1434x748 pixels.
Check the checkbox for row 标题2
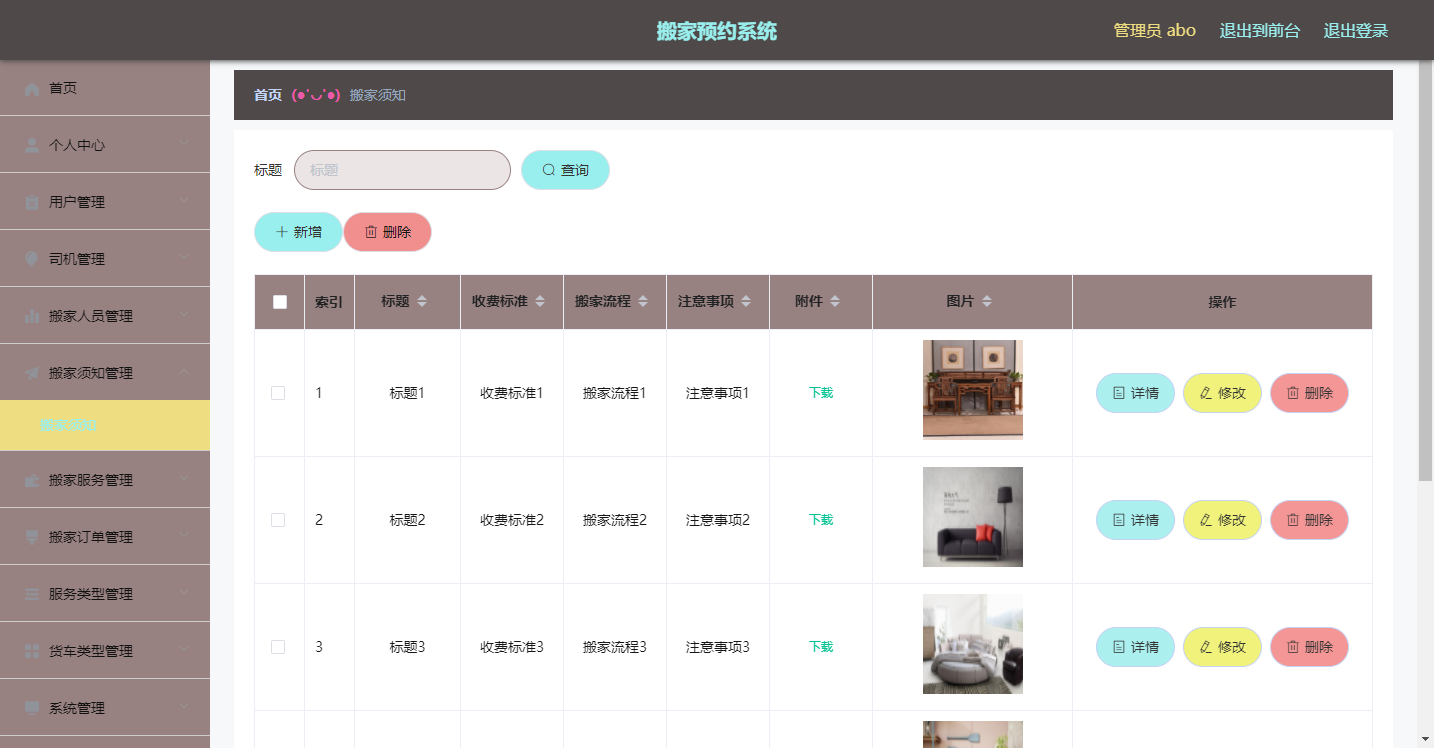pyautogui.click(x=278, y=520)
